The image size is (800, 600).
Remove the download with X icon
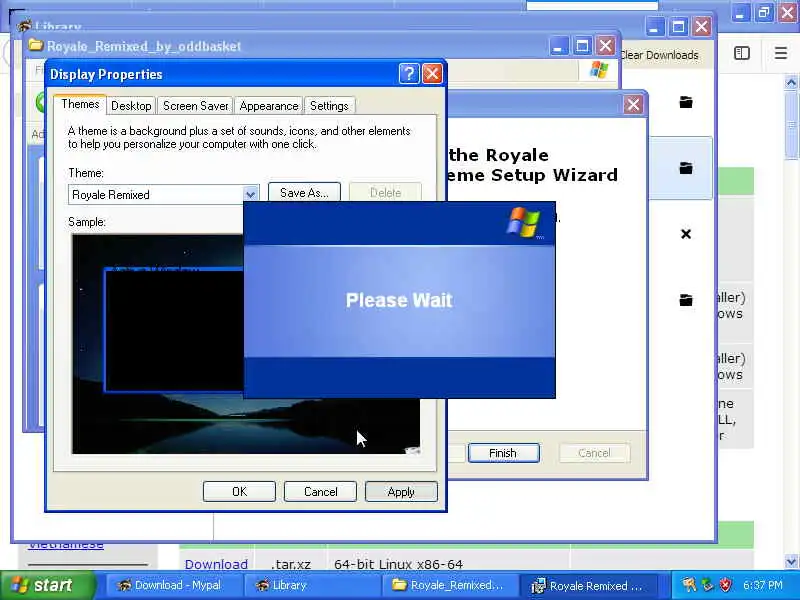click(686, 234)
